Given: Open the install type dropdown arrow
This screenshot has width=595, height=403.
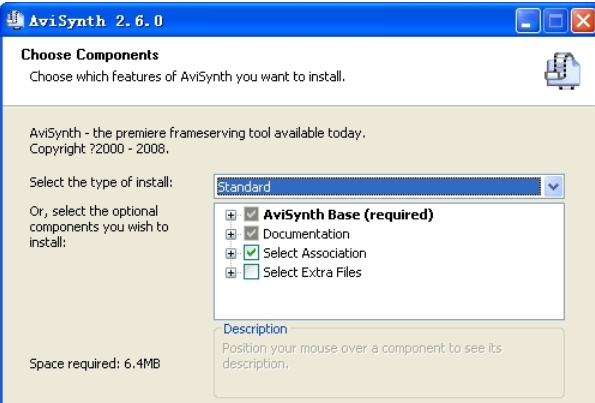Looking at the screenshot, I should tap(553, 186).
